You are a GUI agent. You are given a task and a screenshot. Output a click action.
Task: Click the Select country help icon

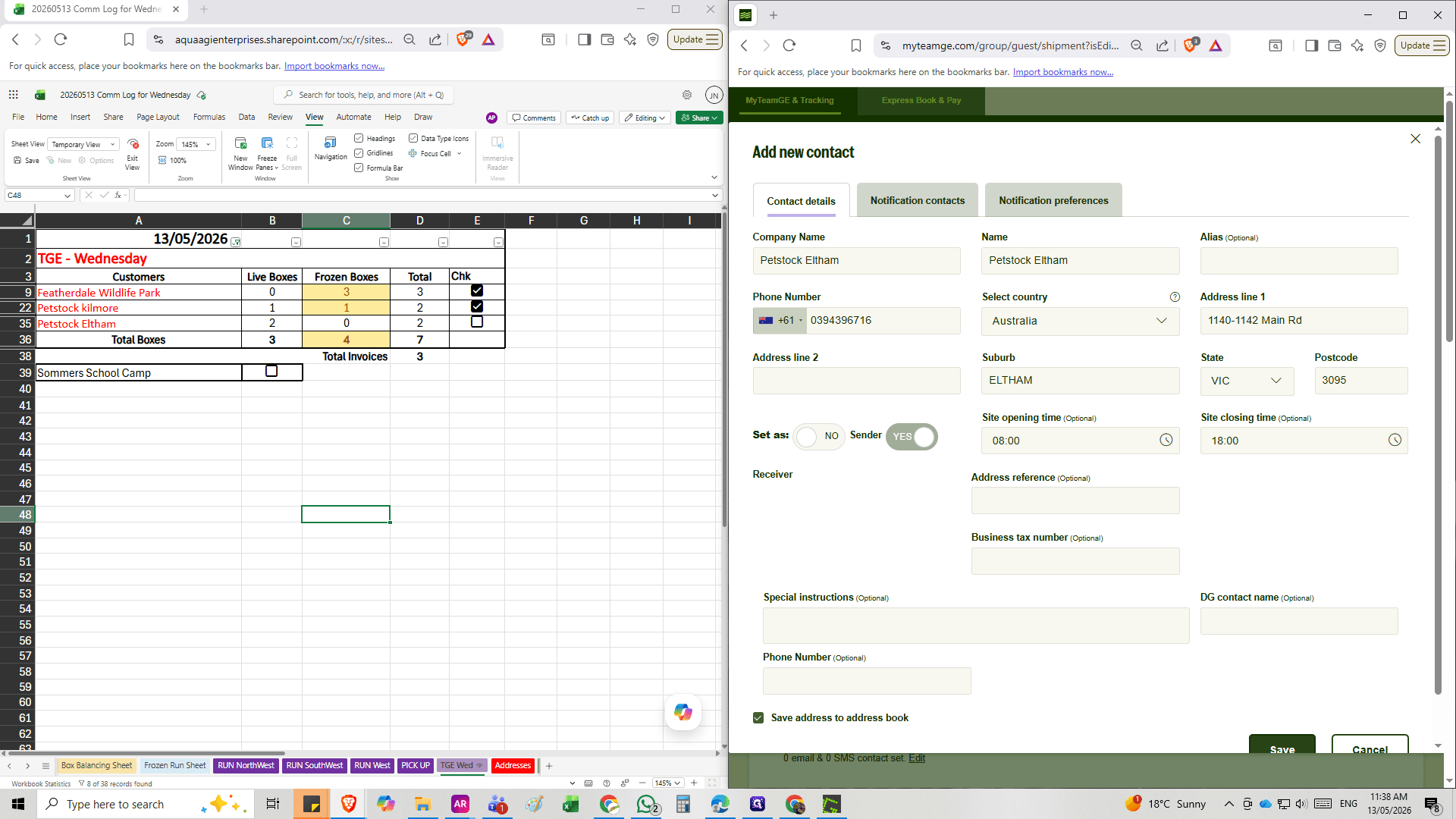(1175, 297)
